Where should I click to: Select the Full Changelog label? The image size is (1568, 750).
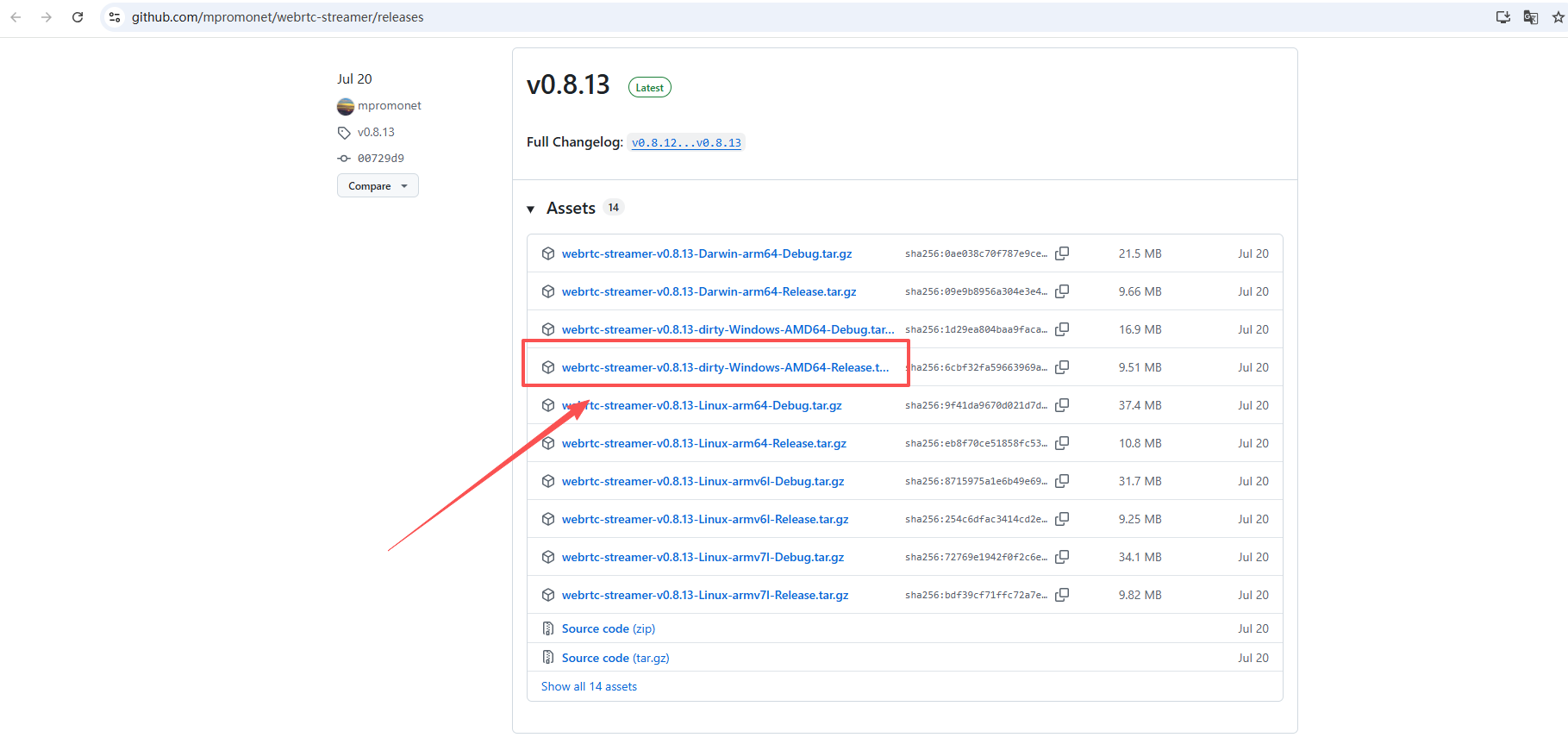pos(575,142)
